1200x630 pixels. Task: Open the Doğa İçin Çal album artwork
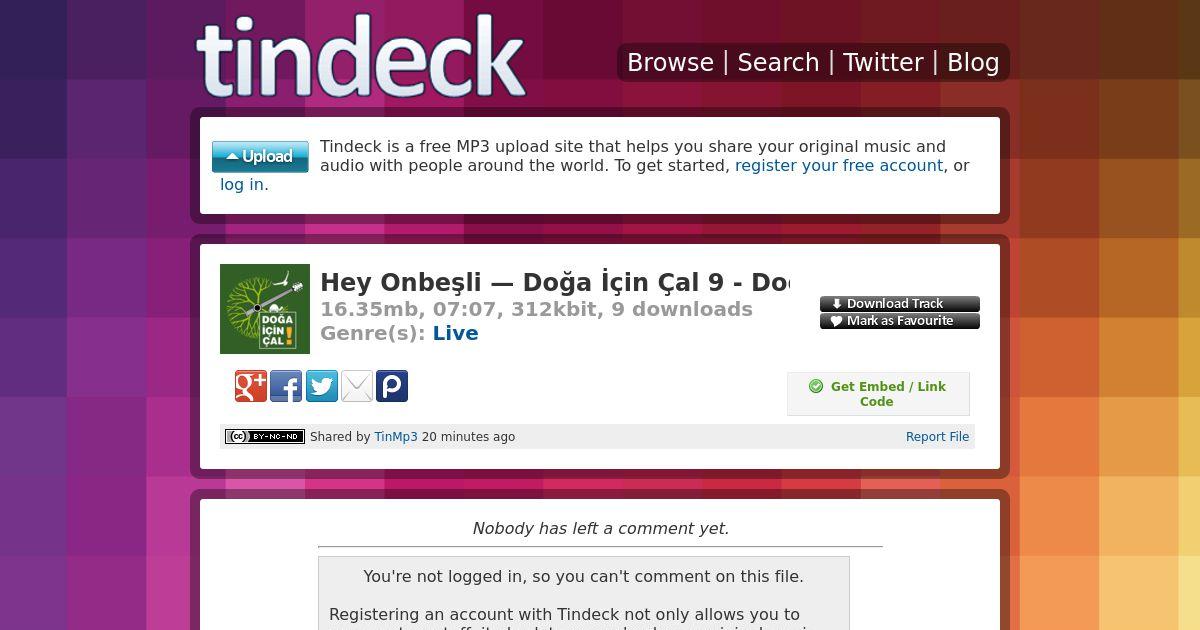coord(265,309)
